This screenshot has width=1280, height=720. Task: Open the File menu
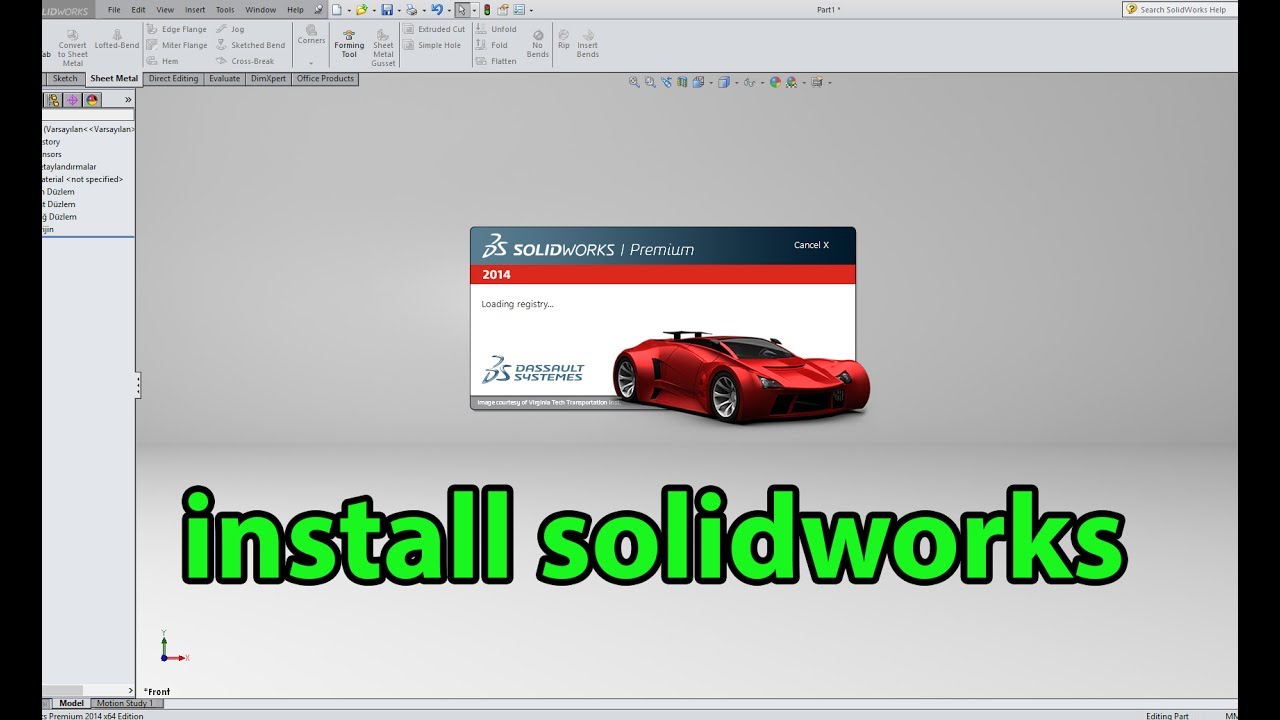pos(115,10)
